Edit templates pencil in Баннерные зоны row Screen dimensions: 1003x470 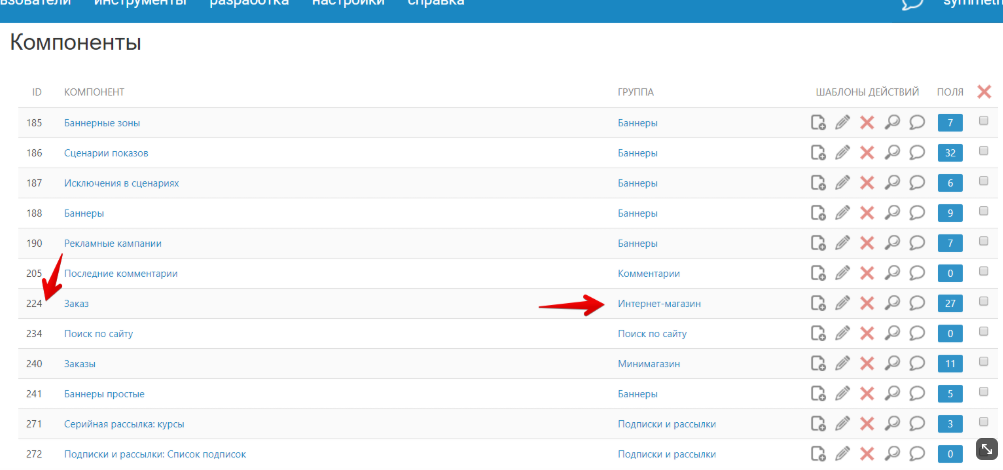842,123
